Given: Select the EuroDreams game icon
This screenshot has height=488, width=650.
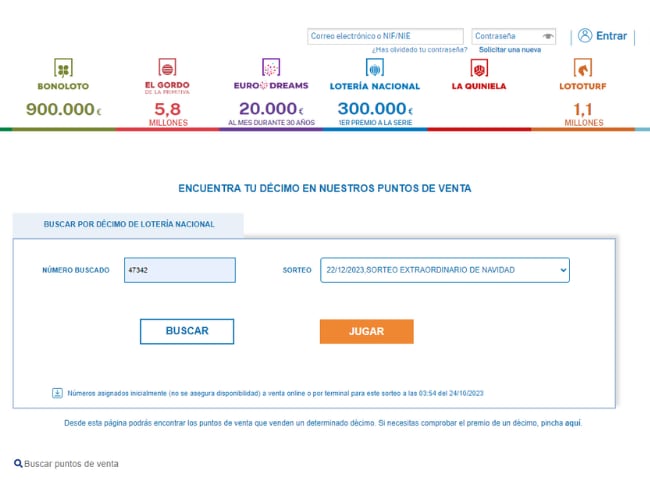Looking at the screenshot, I should click(x=270, y=68).
